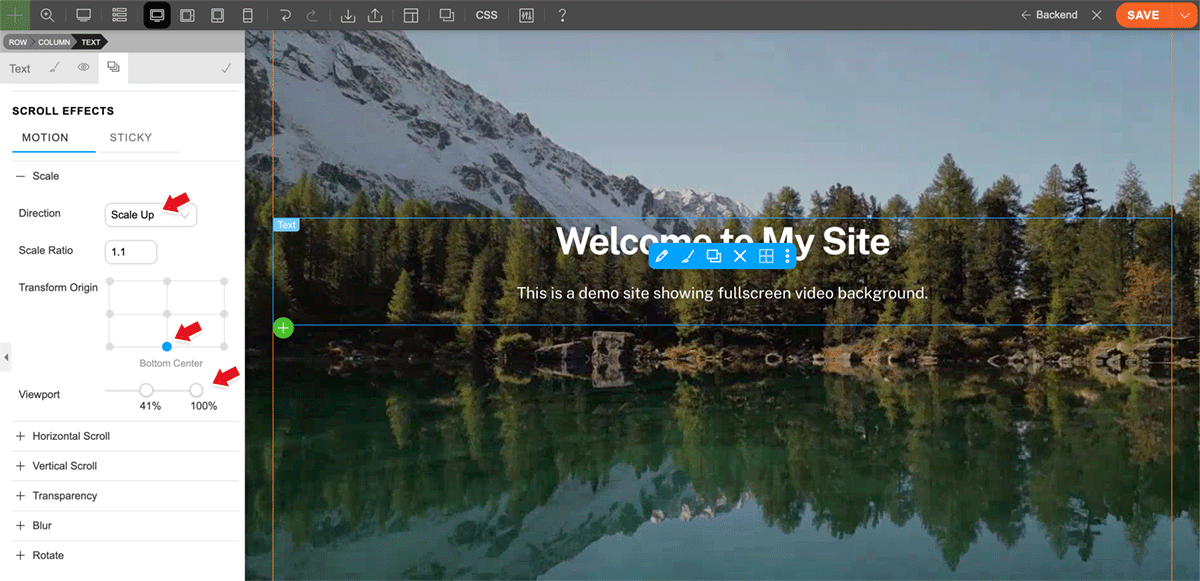1200x581 pixels.
Task: Delete text module with the X icon
Action: point(740,257)
